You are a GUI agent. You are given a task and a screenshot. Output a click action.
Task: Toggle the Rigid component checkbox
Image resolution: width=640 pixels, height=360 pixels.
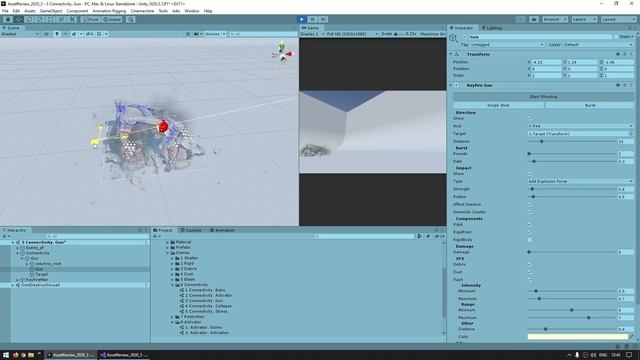(x=530, y=224)
